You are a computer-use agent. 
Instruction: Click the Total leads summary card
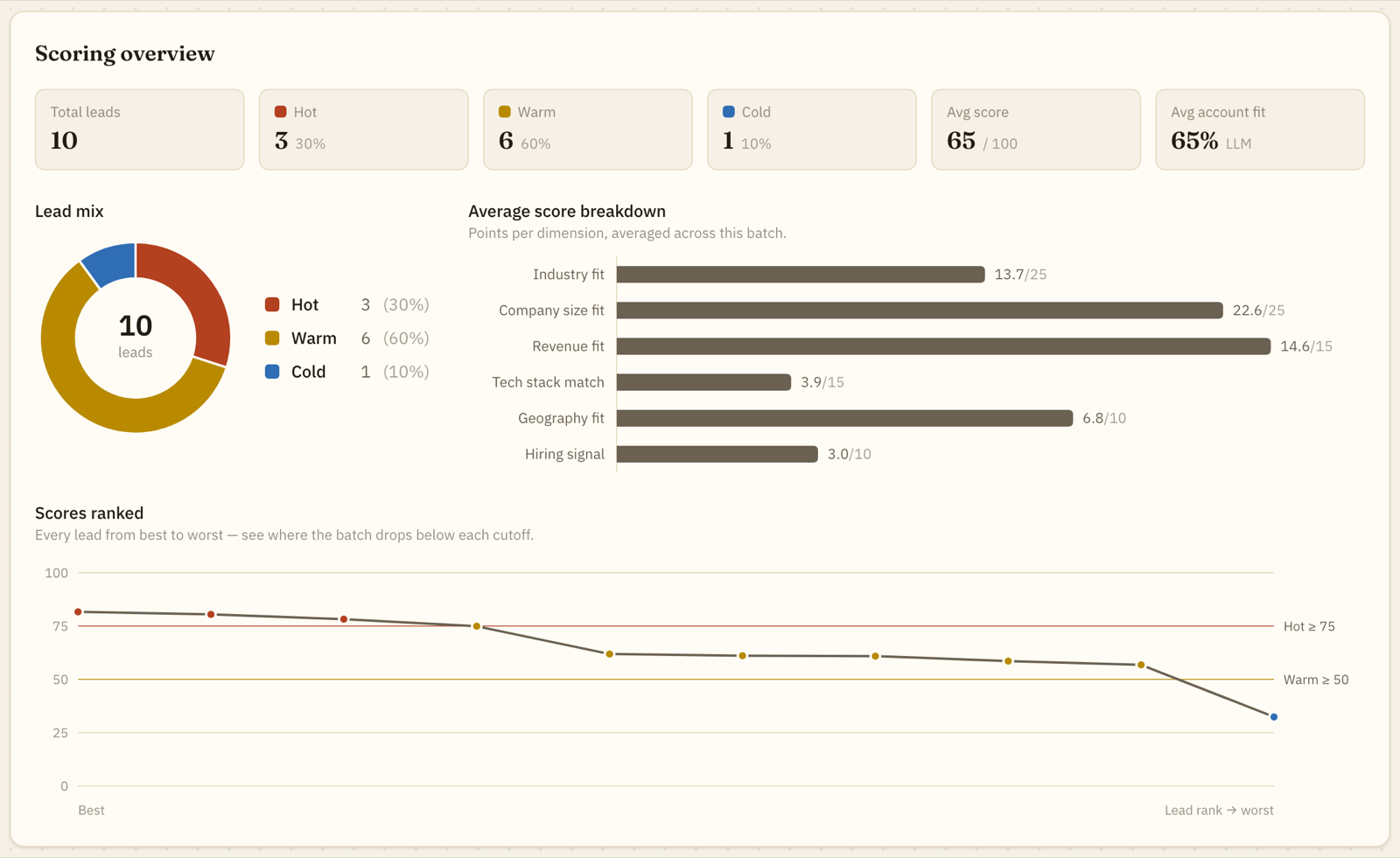tap(140, 129)
